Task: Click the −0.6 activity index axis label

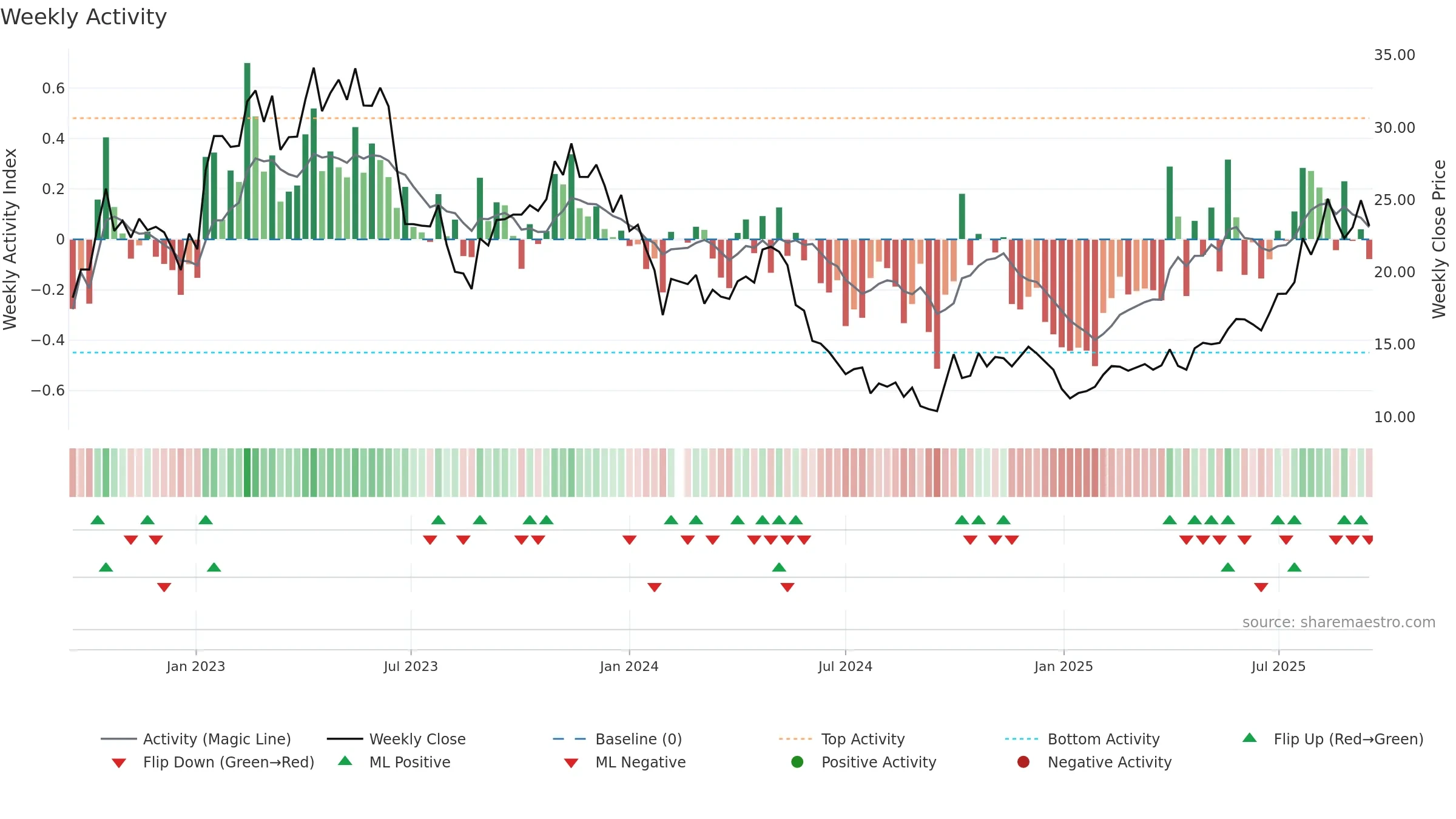Action: click(x=48, y=391)
